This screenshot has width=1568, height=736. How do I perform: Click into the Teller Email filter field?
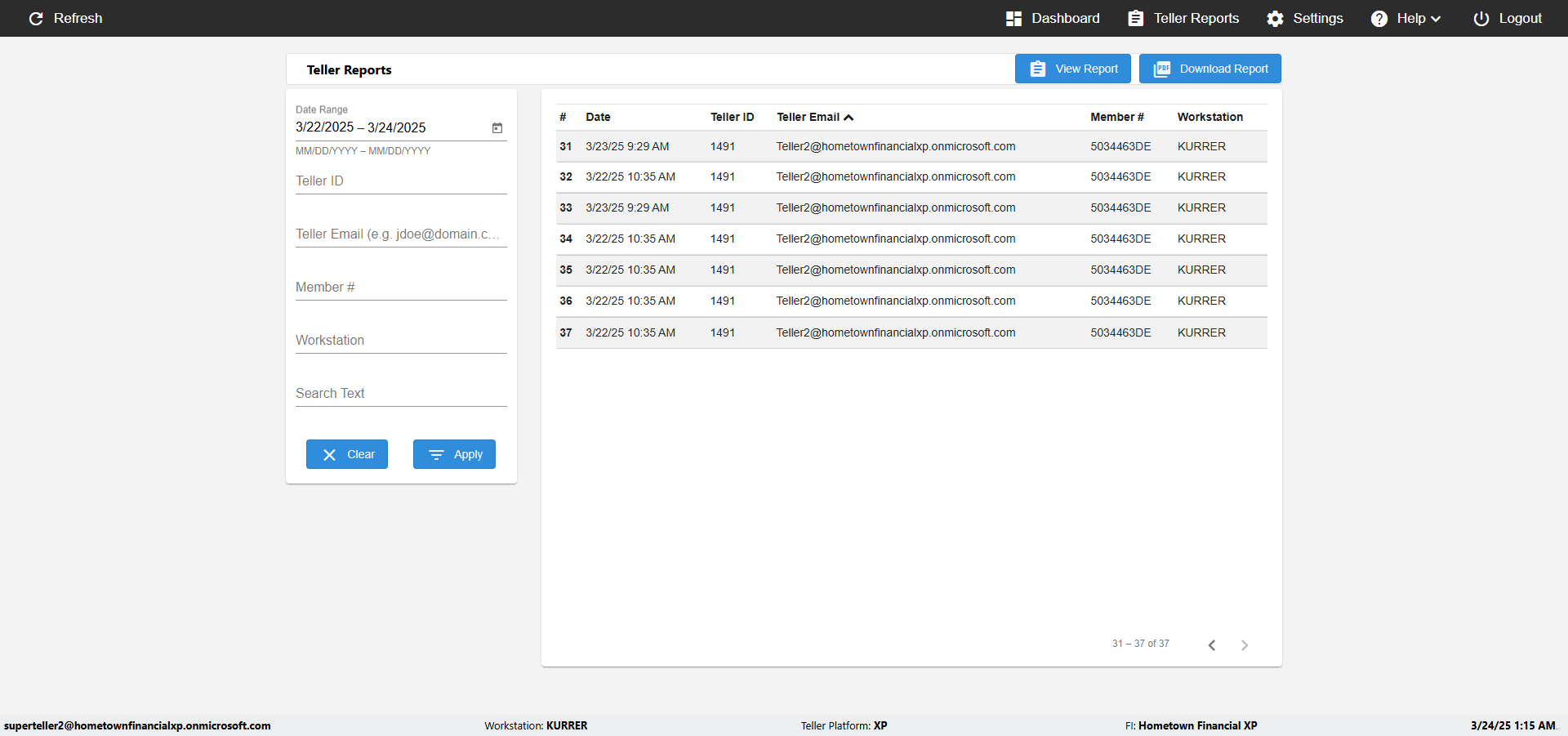pyautogui.click(x=401, y=234)
